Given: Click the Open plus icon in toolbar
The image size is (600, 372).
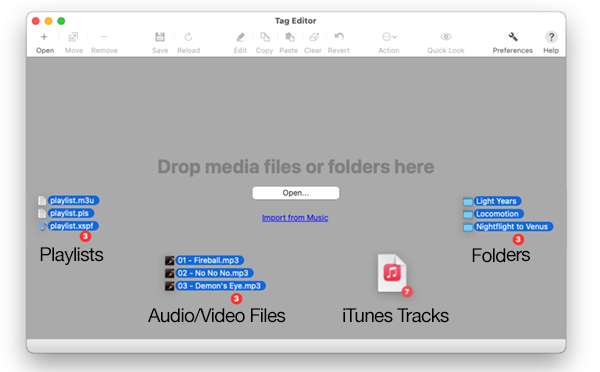Looking at the screenshot, I should tap(44, 37).
